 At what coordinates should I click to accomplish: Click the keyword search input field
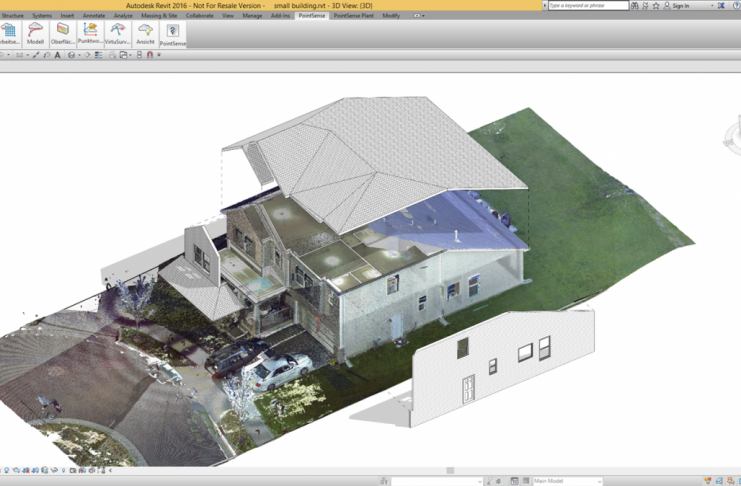[x=588, y=5]
